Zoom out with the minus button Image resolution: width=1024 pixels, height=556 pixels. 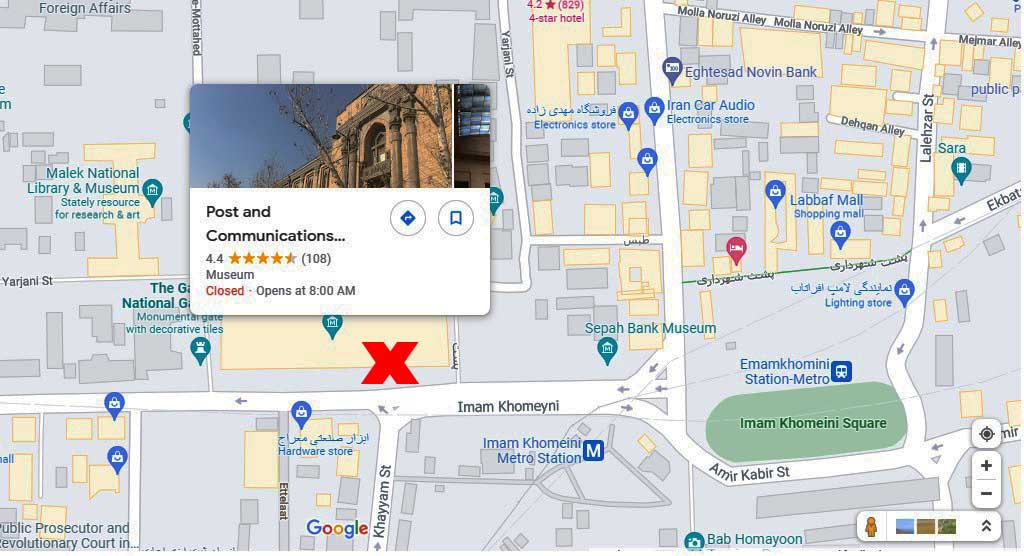click(986, 493)
